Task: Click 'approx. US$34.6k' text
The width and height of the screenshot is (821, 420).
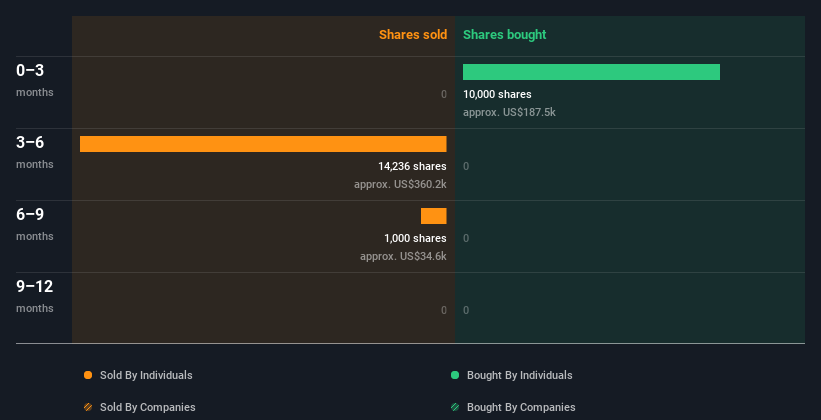Action: (403, 257)
